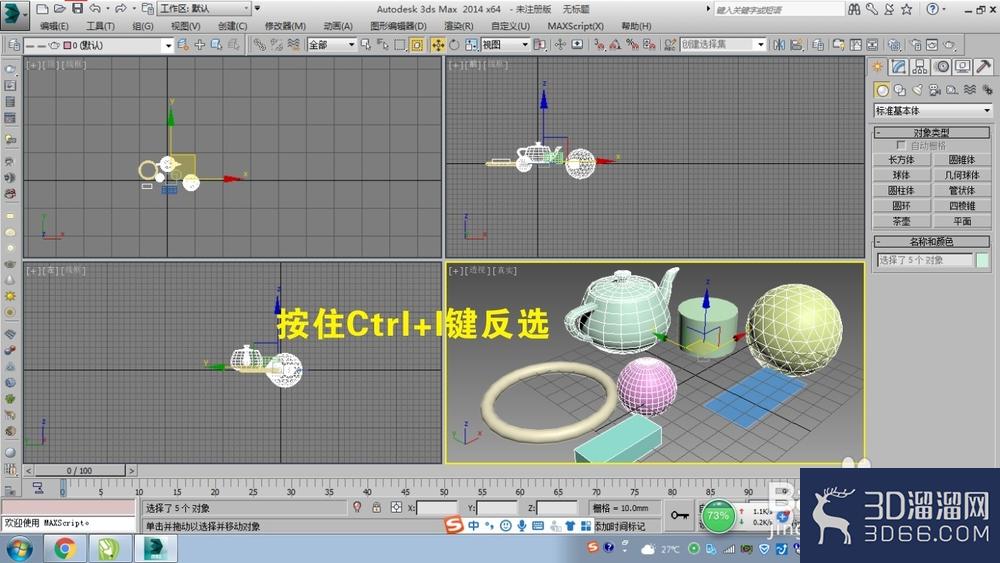Click the Mirror tool icon
This screenshot has height=563, width=1000.
tap(779, 45)
